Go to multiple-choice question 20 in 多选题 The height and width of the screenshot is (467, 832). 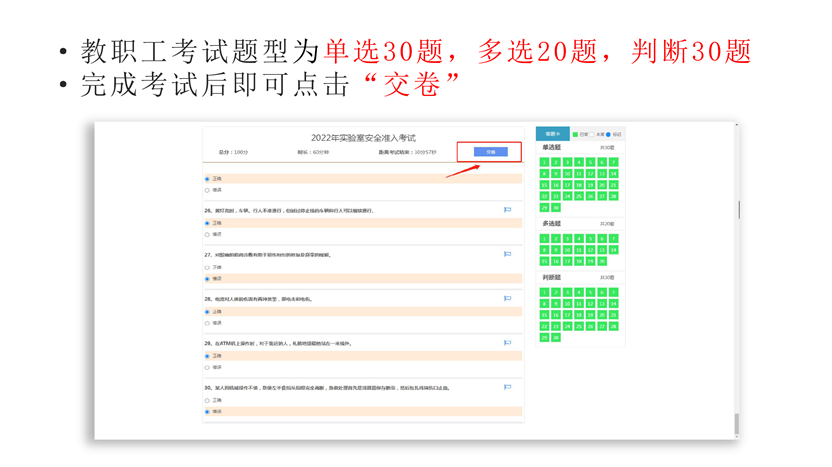pos(602,261)
